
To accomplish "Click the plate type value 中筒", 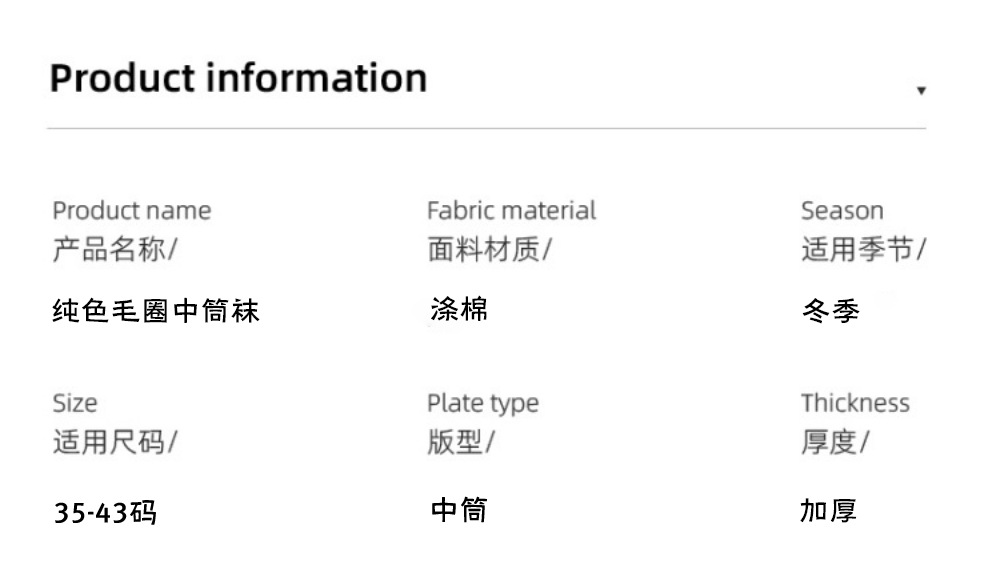I will click(x=459, y=511).
